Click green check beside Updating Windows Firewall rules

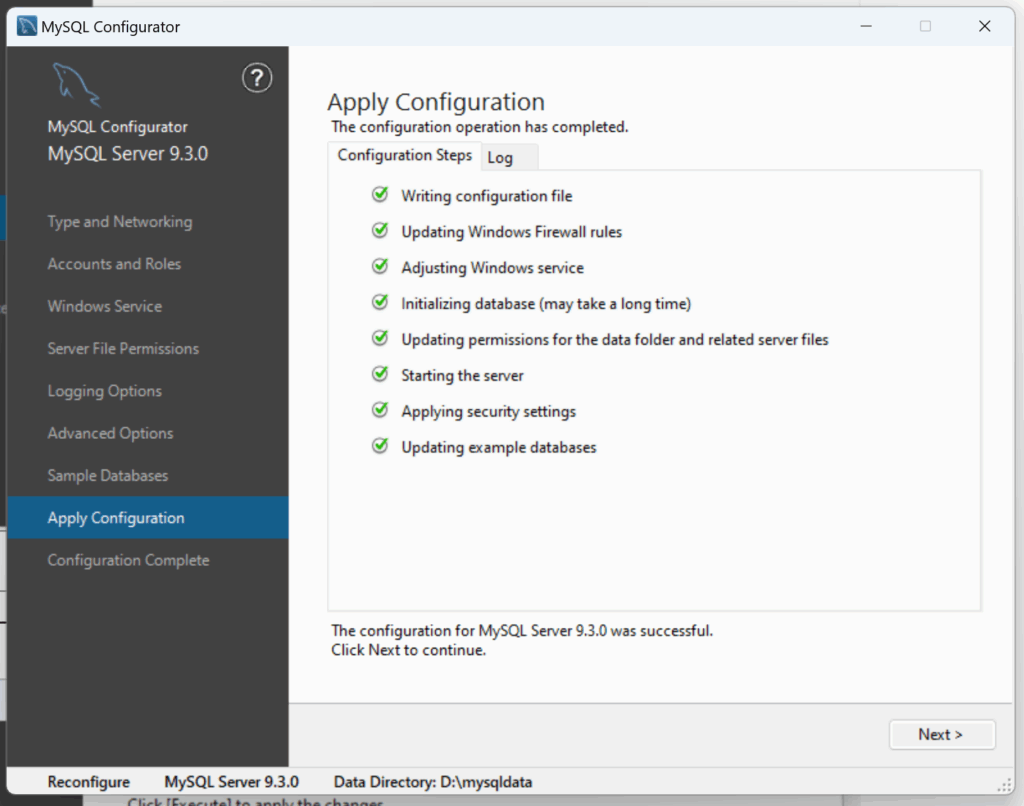(380, 231)
